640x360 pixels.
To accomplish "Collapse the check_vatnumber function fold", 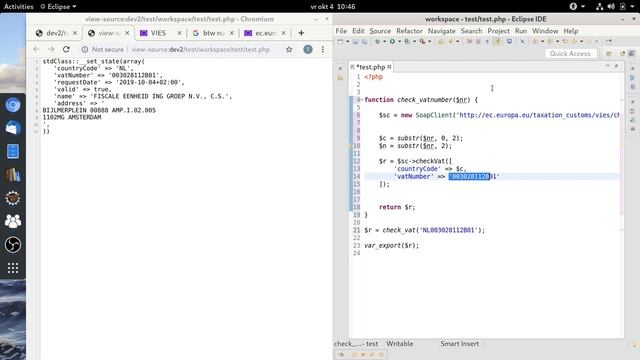I will coord(362,100).
